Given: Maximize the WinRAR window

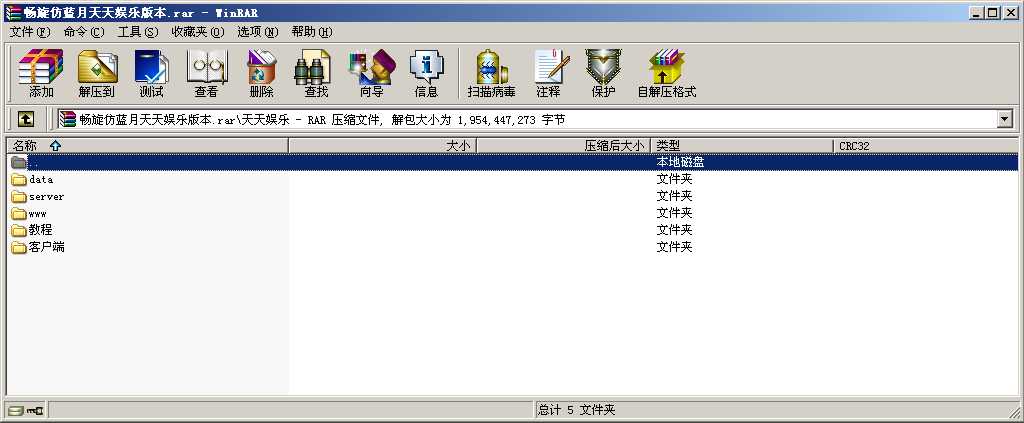Looking at the screenshot, I should (x=993, y=12).
